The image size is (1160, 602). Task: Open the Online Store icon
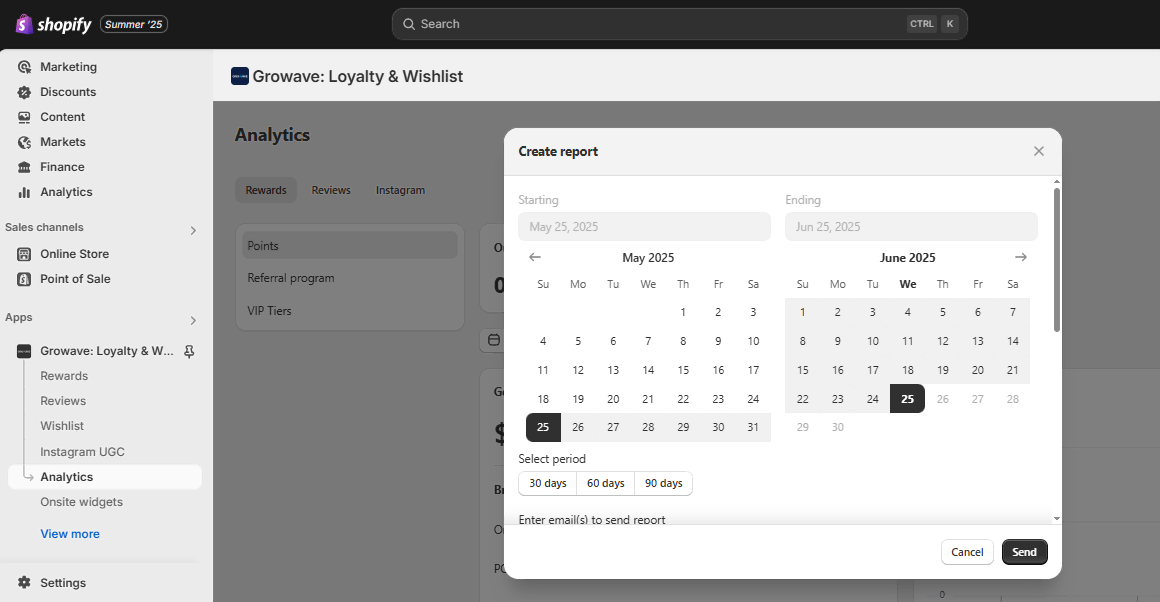[x=24, y=254]
